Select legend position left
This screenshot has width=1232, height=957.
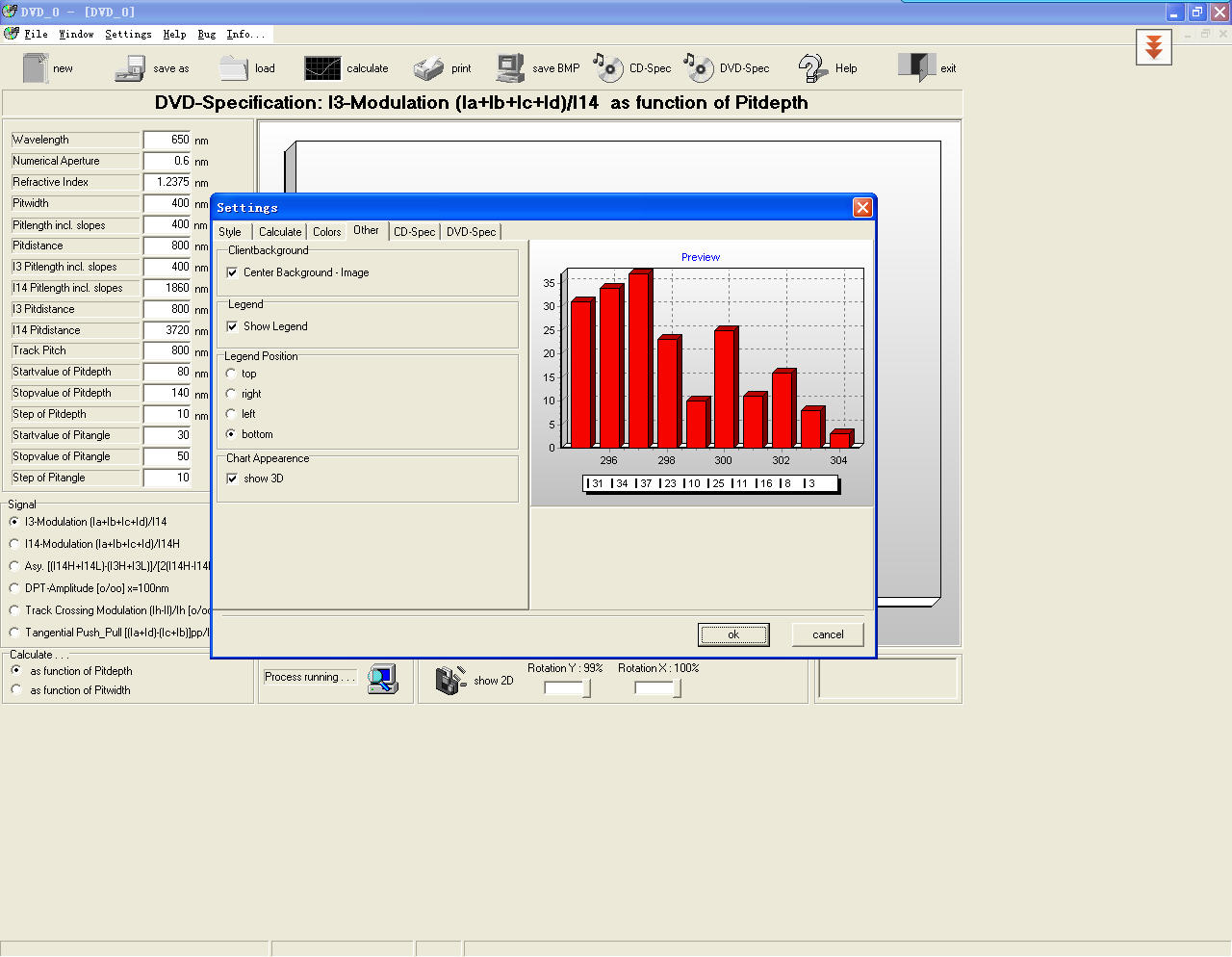click(x=231, y=414)
